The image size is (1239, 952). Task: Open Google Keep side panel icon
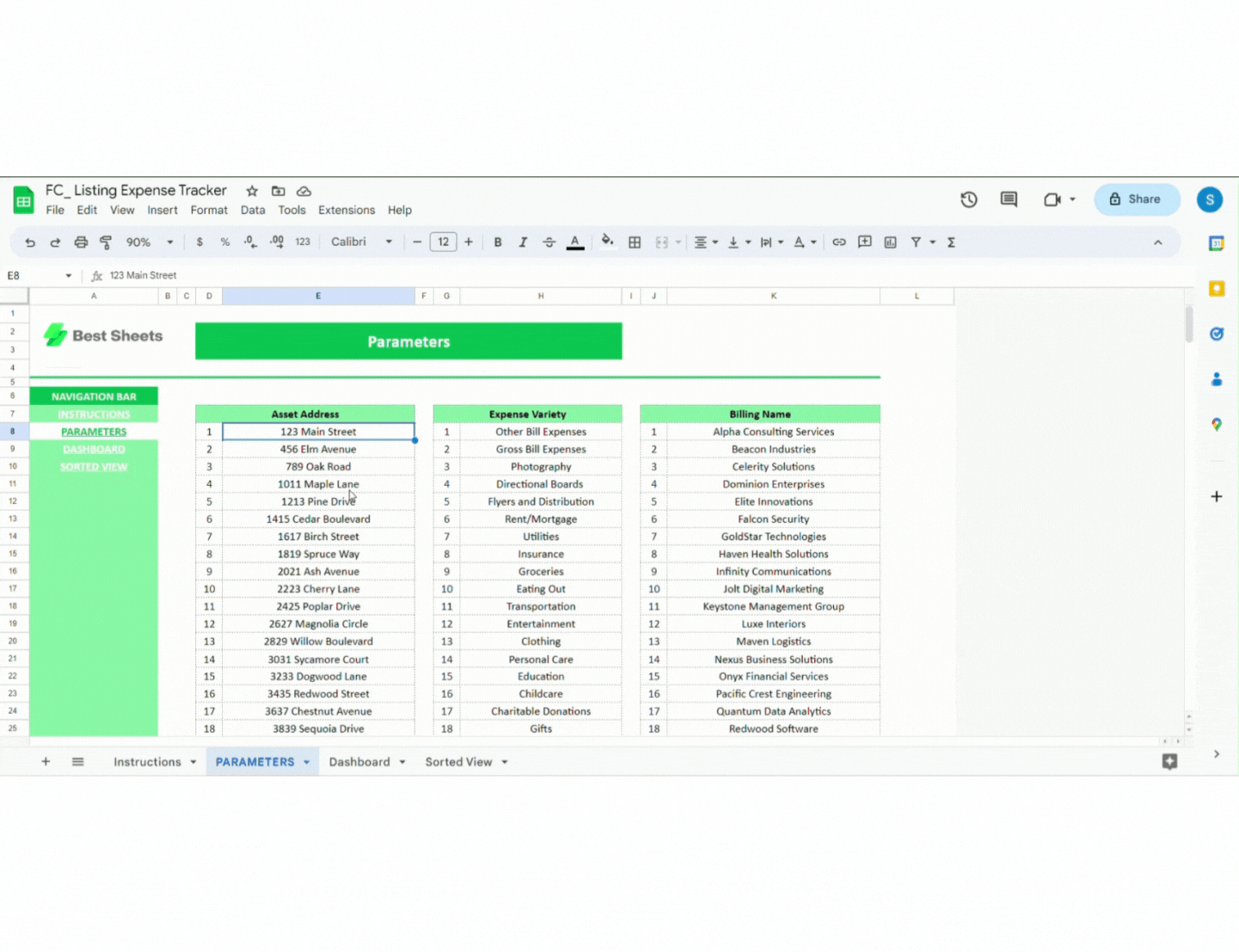coord(1217,289)
